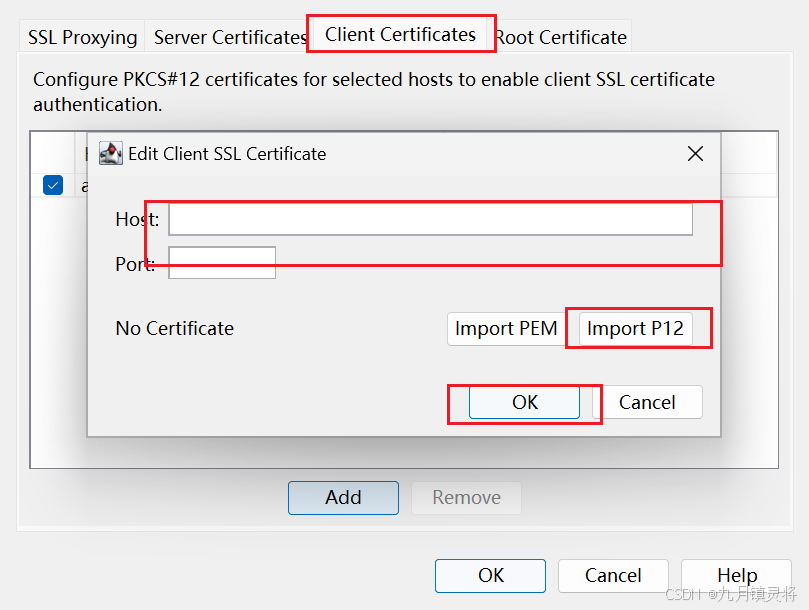809x610 pixels.
Task: Open Help in the SSL Proxying Settings window
Action: click(737, 575)
